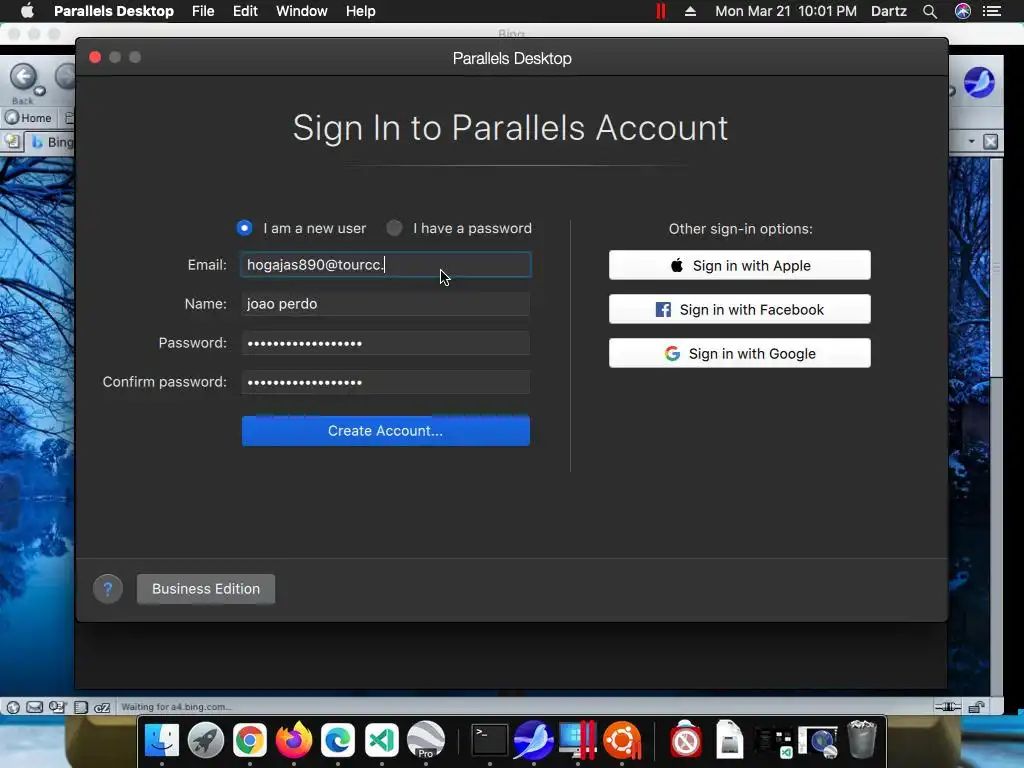Open the Window menu

[x=302, y=11]
